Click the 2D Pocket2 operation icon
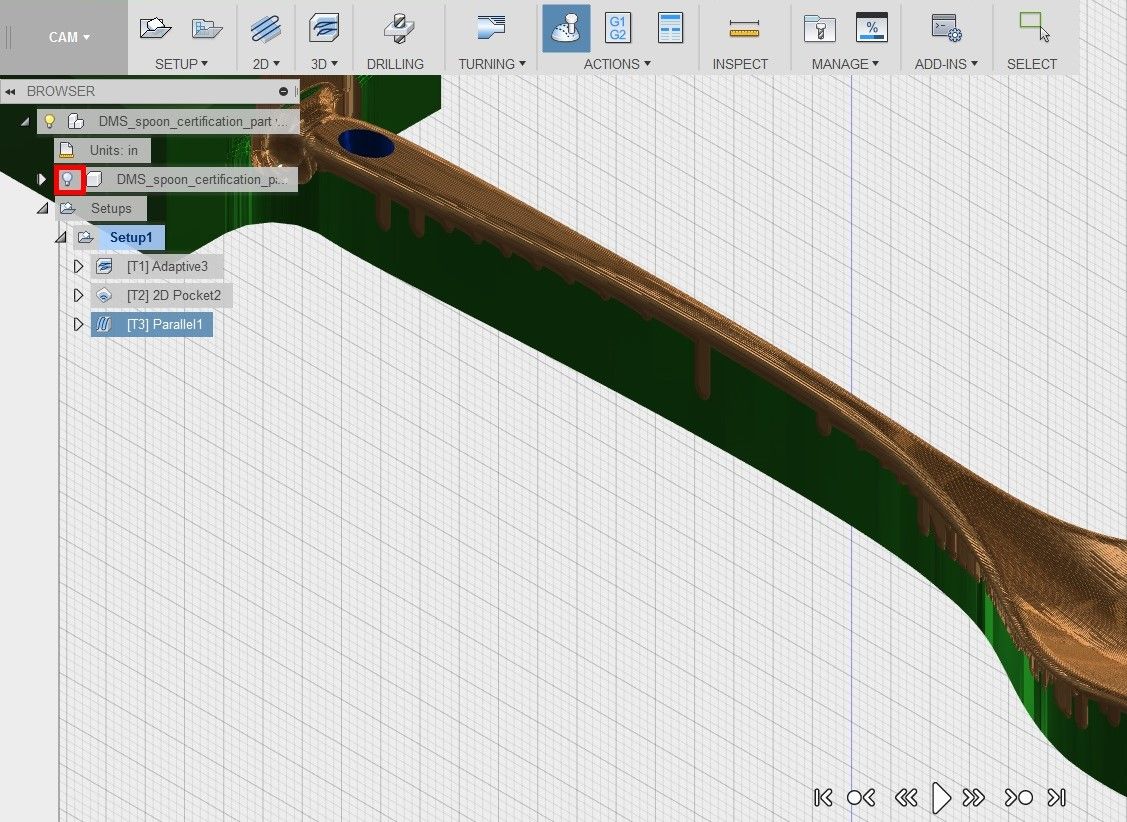This screenshot has height=822, width=1127. coord(104,295)
